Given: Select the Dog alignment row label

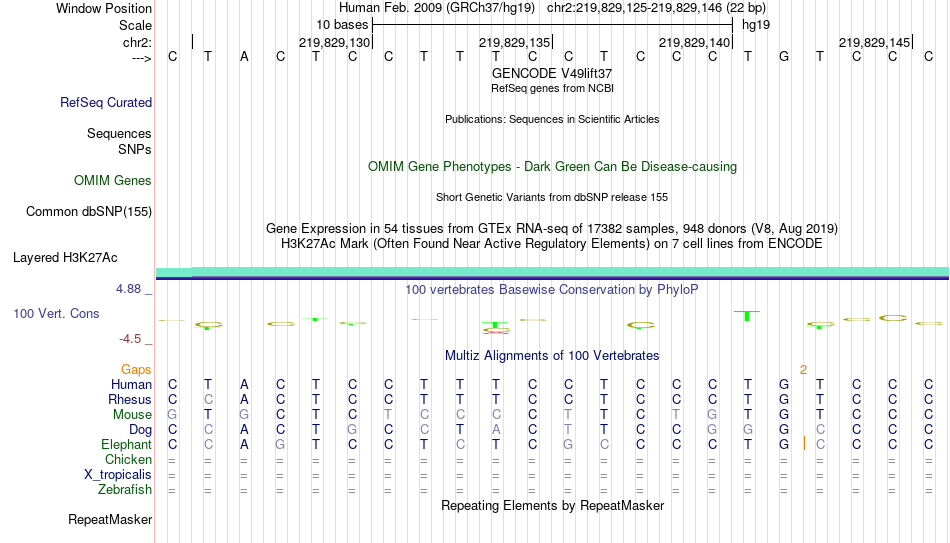Looking at the screenshot, I should pos(140,430).
